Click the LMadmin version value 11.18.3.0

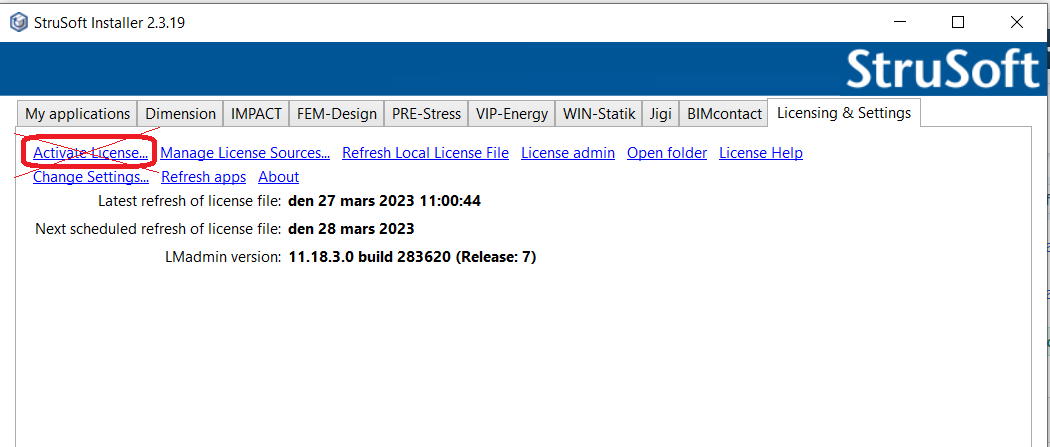pos(412,257)
